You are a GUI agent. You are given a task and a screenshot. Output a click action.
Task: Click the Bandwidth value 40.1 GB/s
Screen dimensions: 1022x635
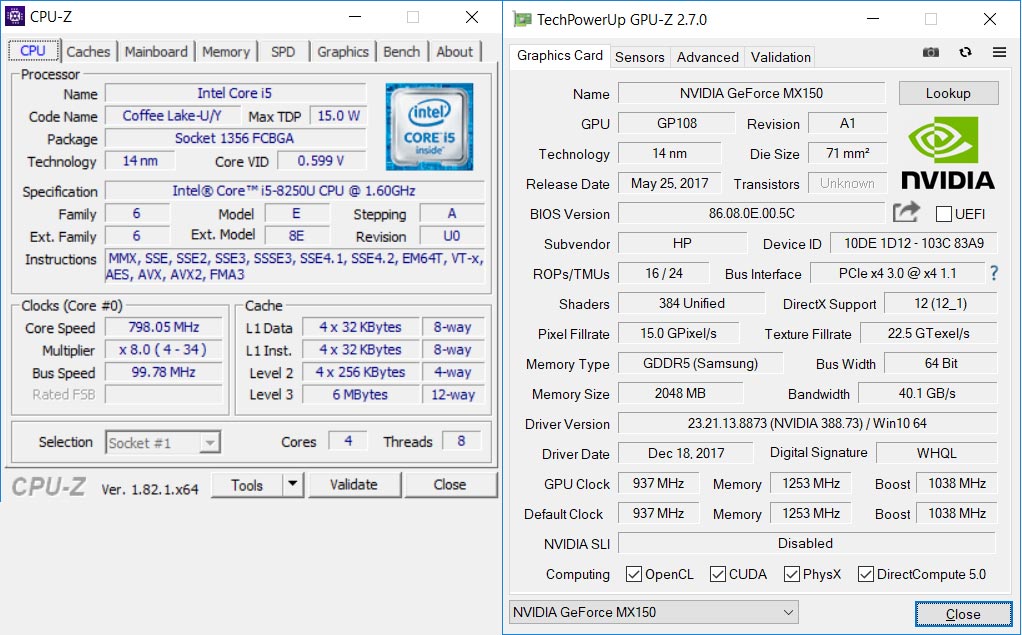[x=927, y=393]
